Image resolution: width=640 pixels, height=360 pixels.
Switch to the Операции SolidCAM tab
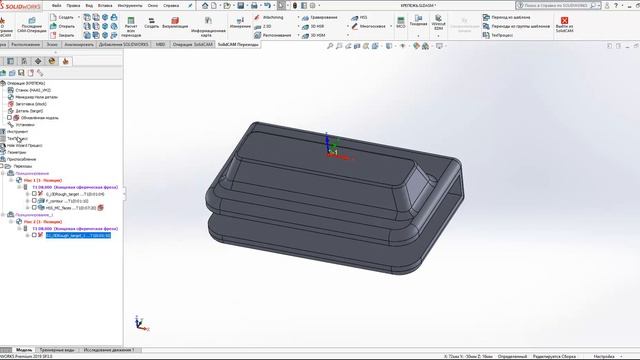pos(193,44)
